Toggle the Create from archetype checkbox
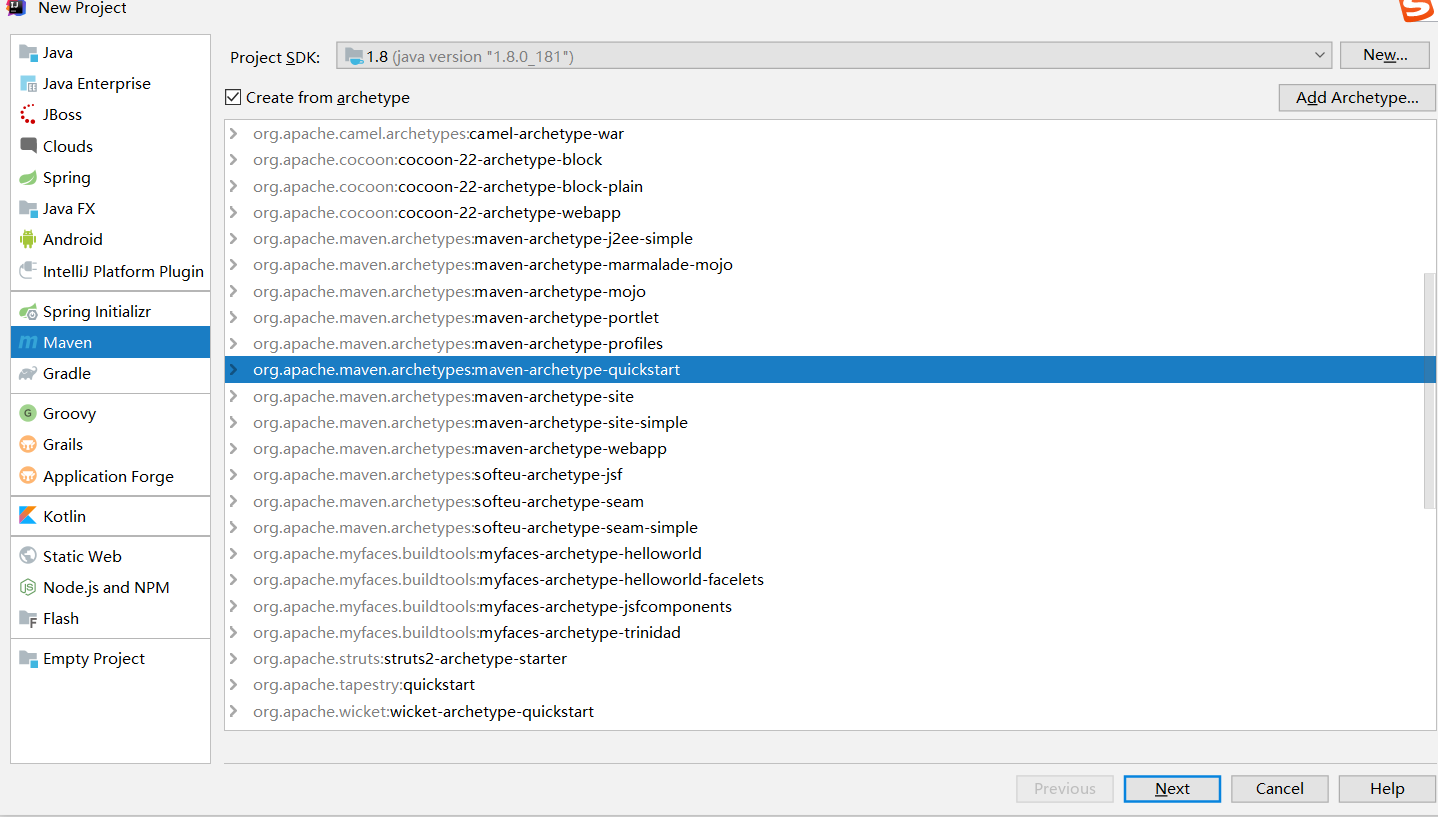Viewport: 1438px width, 817px height. 233,97
